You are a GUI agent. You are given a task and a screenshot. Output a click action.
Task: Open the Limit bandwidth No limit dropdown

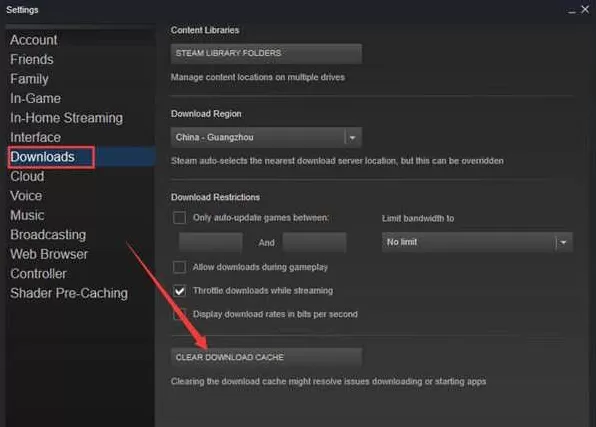(x=477, y=242)
